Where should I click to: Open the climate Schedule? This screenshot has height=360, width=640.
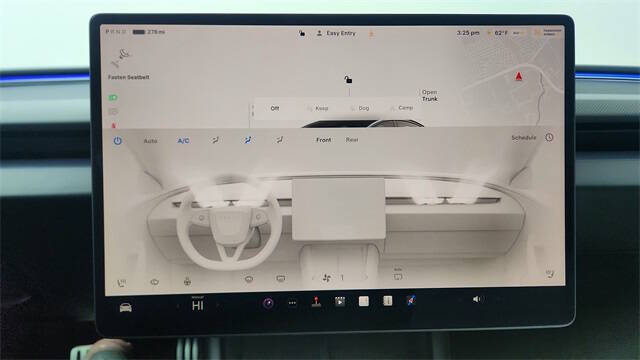pyautogui.click(x=524, y=138)
